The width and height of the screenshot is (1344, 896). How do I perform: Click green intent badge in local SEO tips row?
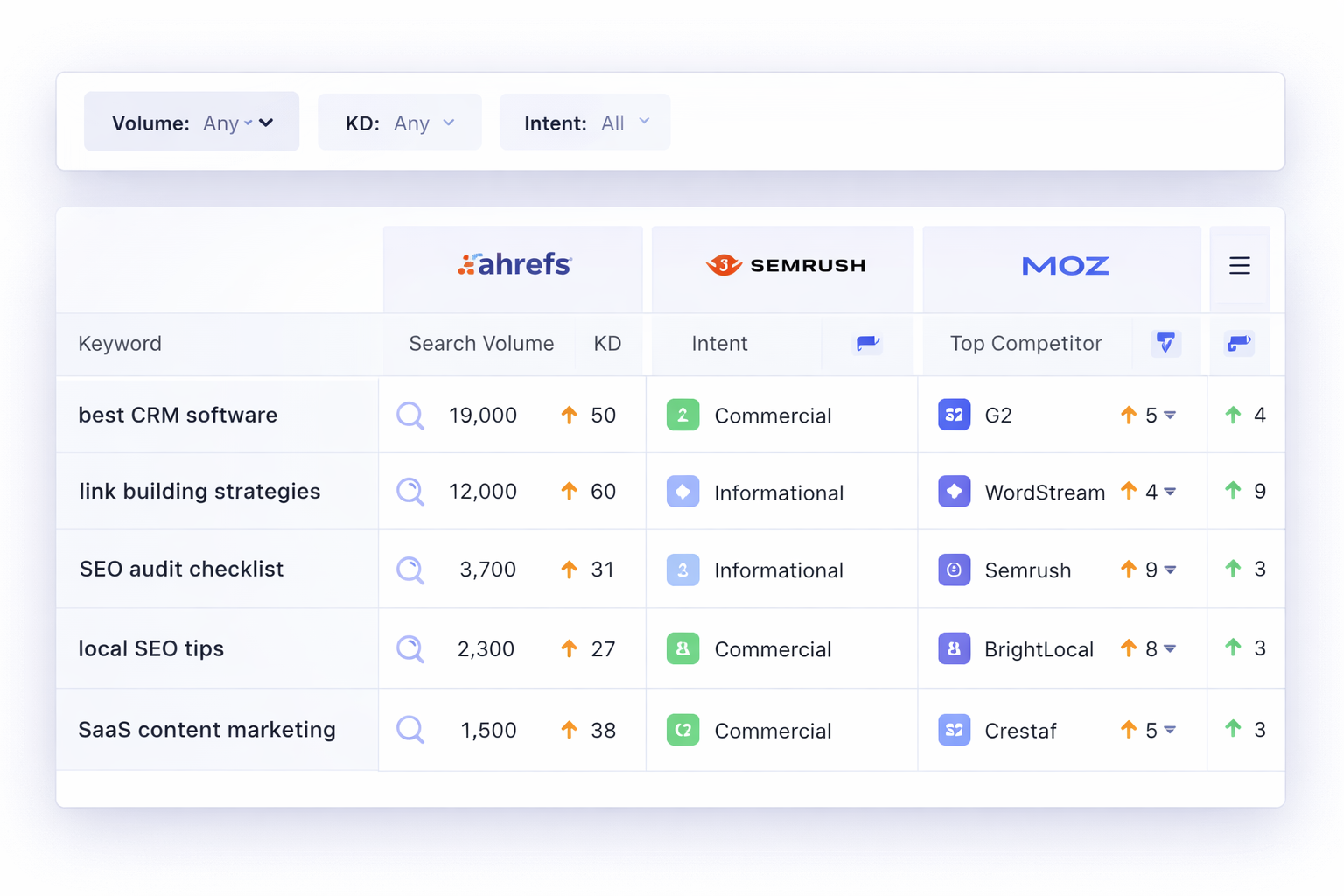[682, 648]
